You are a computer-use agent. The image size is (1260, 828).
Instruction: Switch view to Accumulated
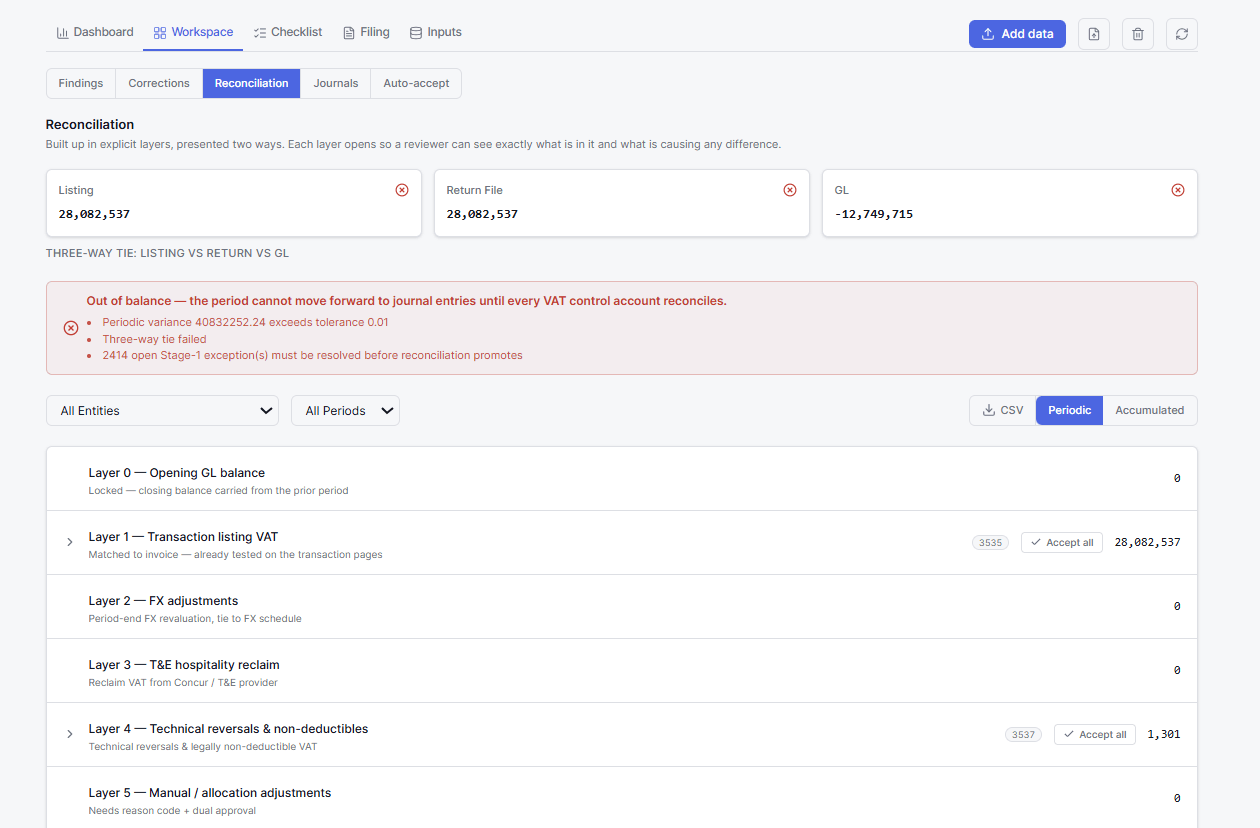[1149, 410]
